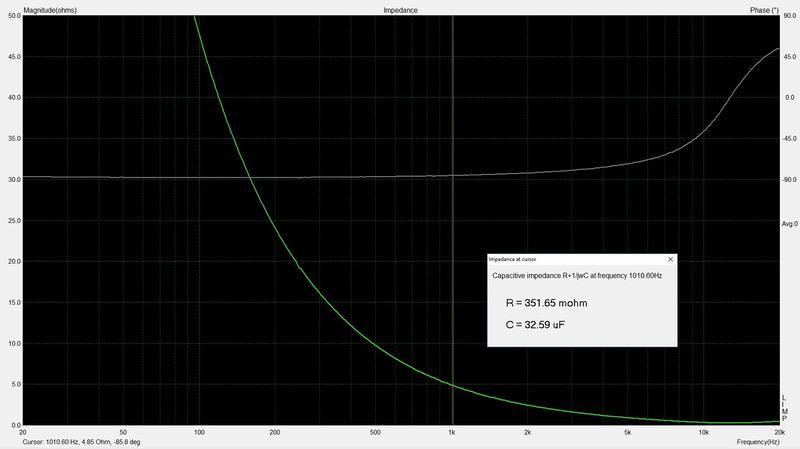Viewport: 800px width, 449px height.
Task: Click the 'Phase (°)' axis label
Action: click(x=764, y=10)
